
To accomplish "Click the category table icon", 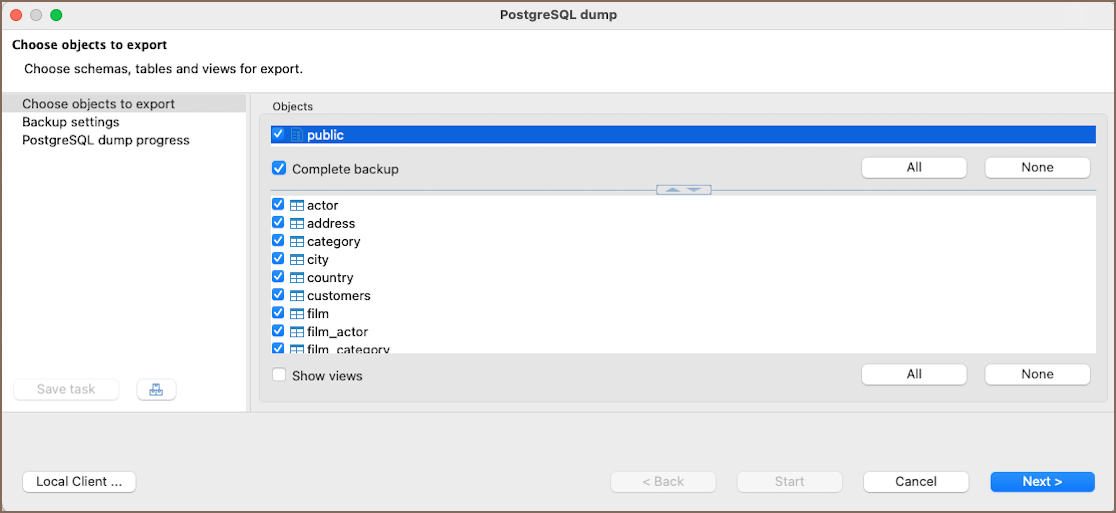I will pos(297,242).
